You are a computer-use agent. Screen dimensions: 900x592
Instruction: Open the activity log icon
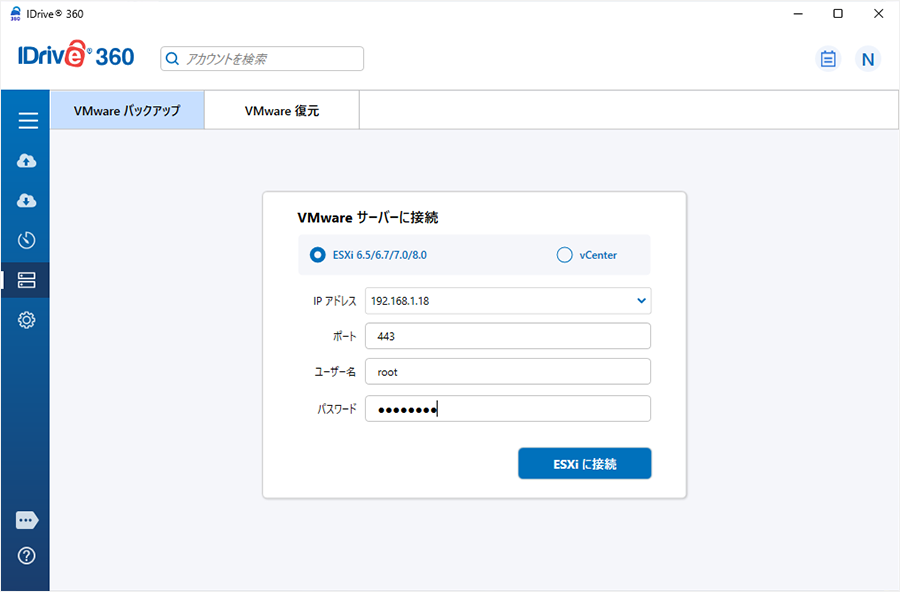tap(827, 59)
